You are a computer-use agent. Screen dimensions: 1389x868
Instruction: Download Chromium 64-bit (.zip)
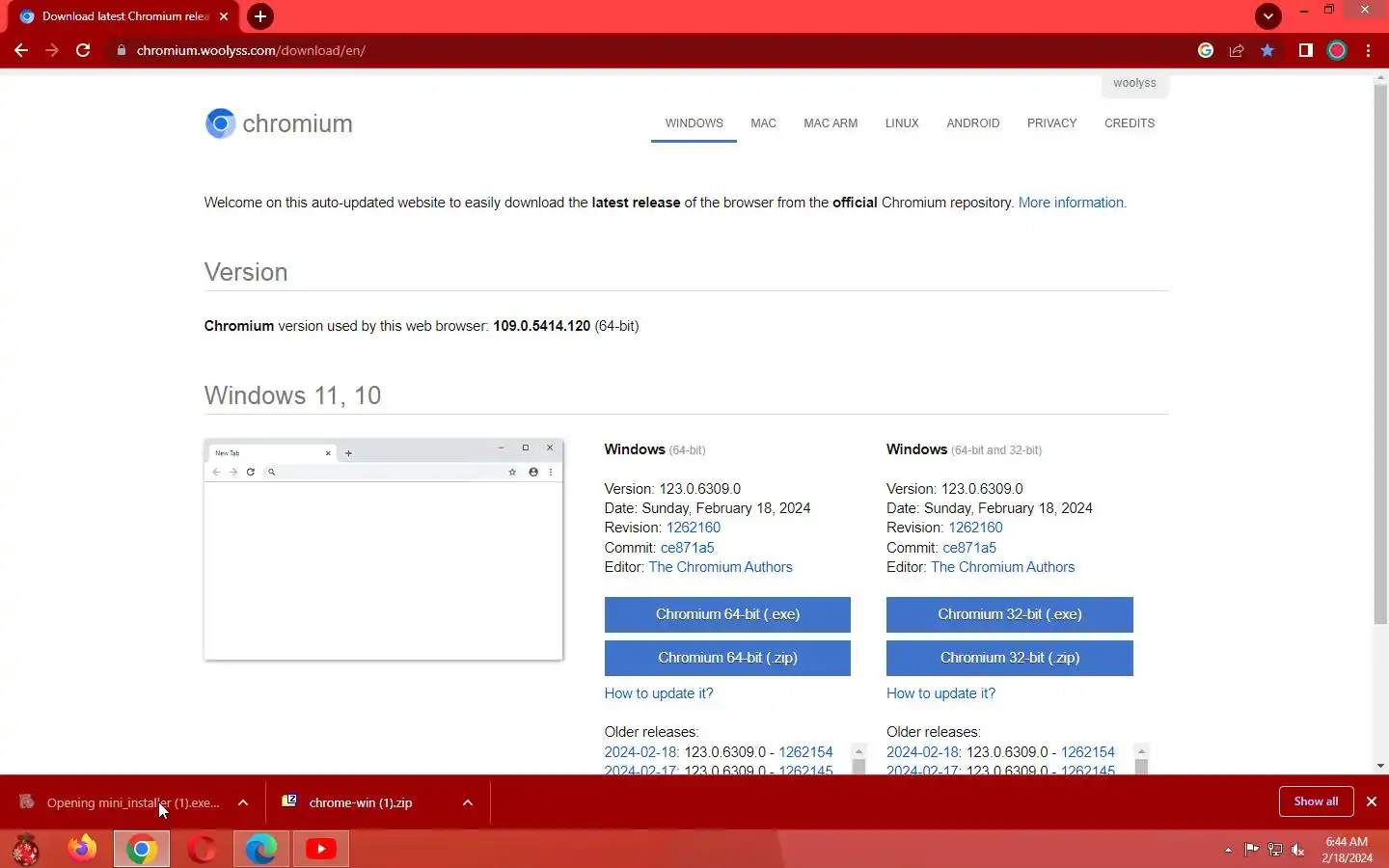point(727,658)
